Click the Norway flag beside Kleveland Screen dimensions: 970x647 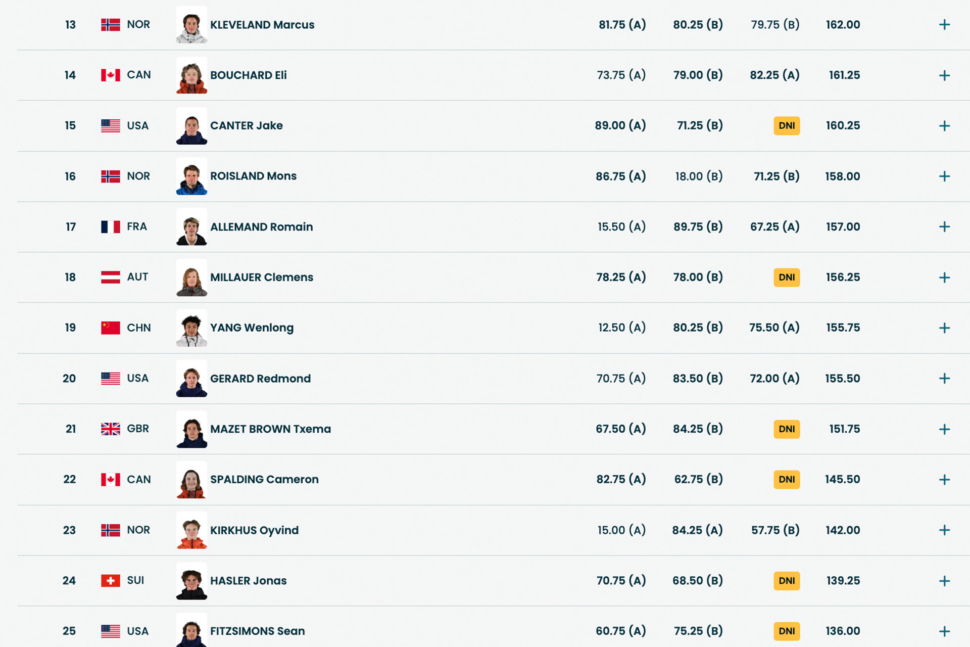point(110,25)
